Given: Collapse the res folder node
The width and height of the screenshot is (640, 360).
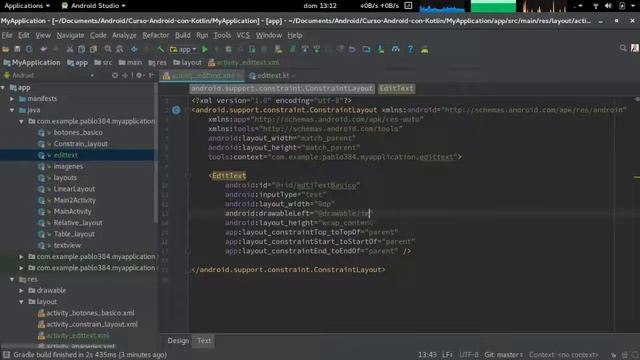Looking at the screenshot, I should (12, 280).
